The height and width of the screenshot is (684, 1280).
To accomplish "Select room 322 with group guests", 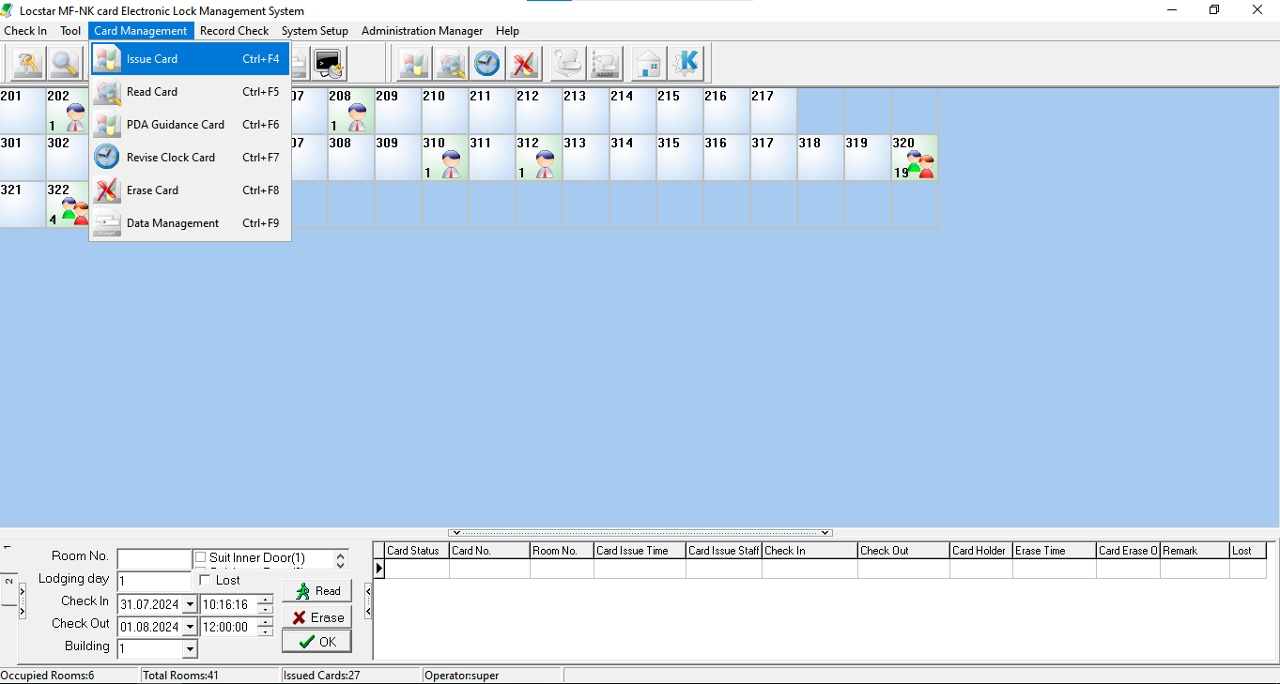I will [67, 205].
